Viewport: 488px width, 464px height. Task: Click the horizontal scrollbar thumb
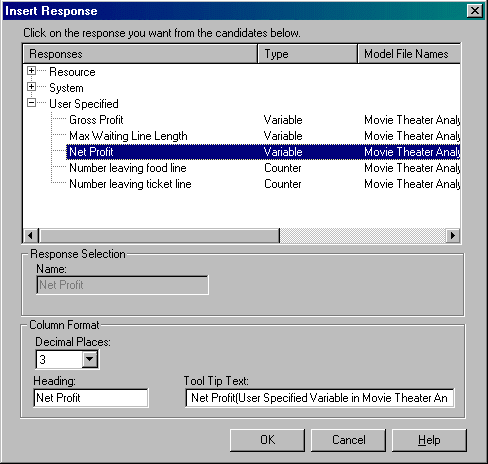[x=159, y=235]
